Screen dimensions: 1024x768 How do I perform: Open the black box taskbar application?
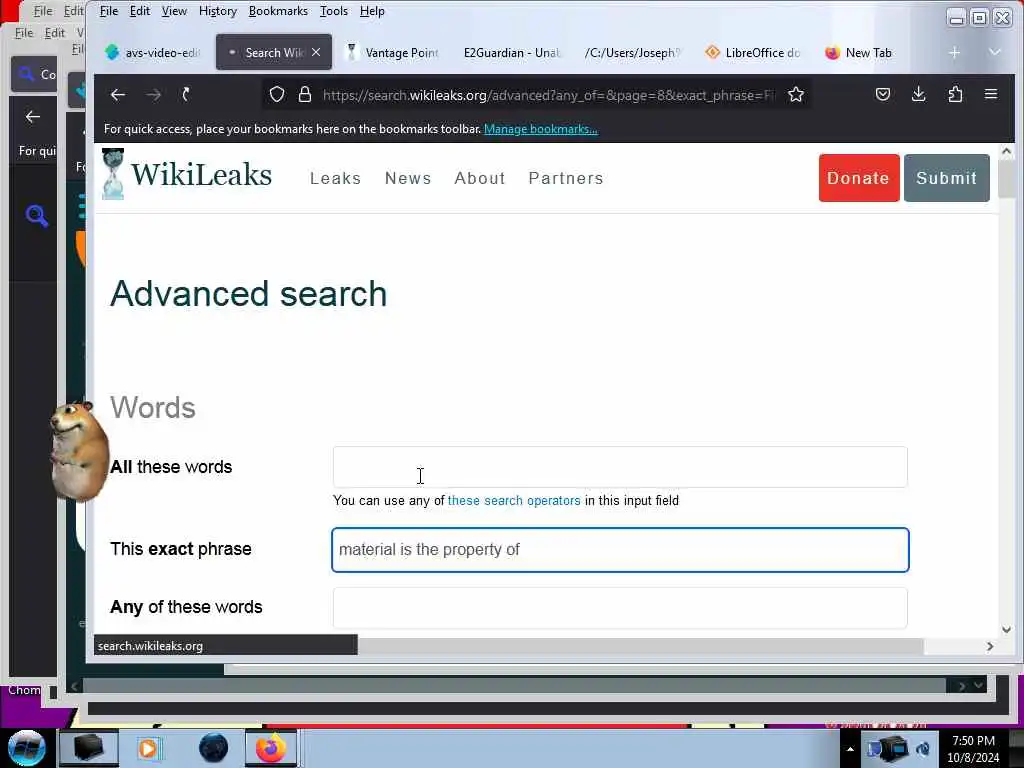pyautogui.click(x=88, y=748)
